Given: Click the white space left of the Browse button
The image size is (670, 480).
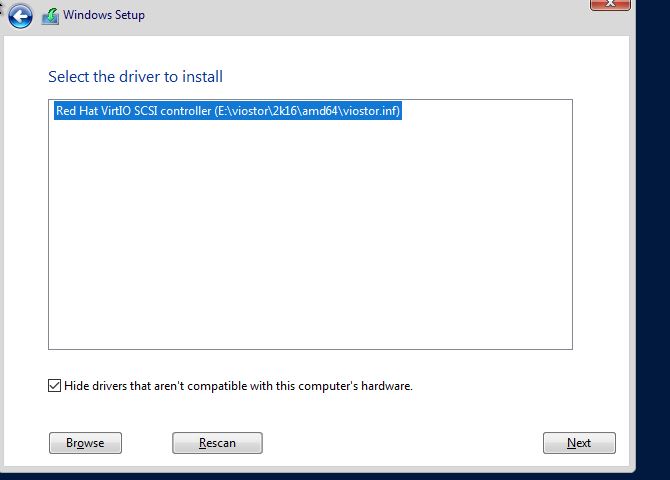Looking at the screenshot, I should [x=28, y=443].
